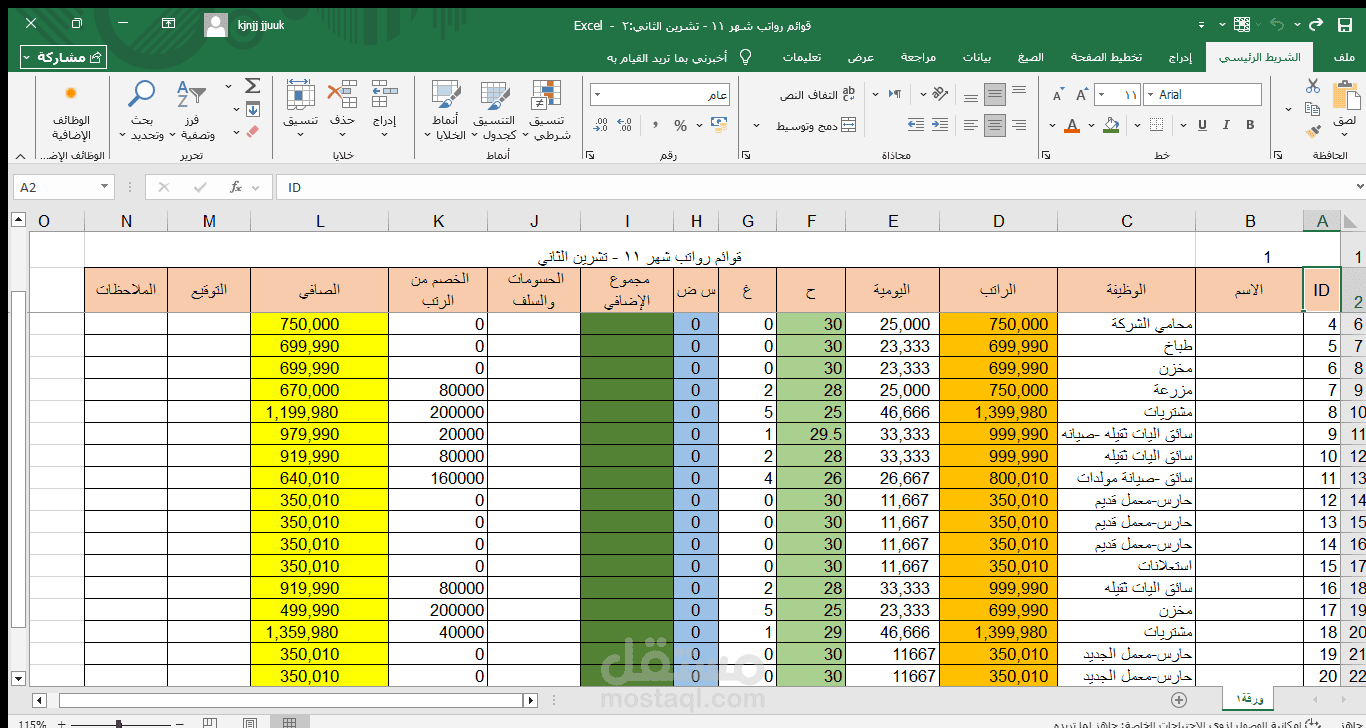Select the Format Painter brush icon
Screen dimensions: 1366x728
1313,131
